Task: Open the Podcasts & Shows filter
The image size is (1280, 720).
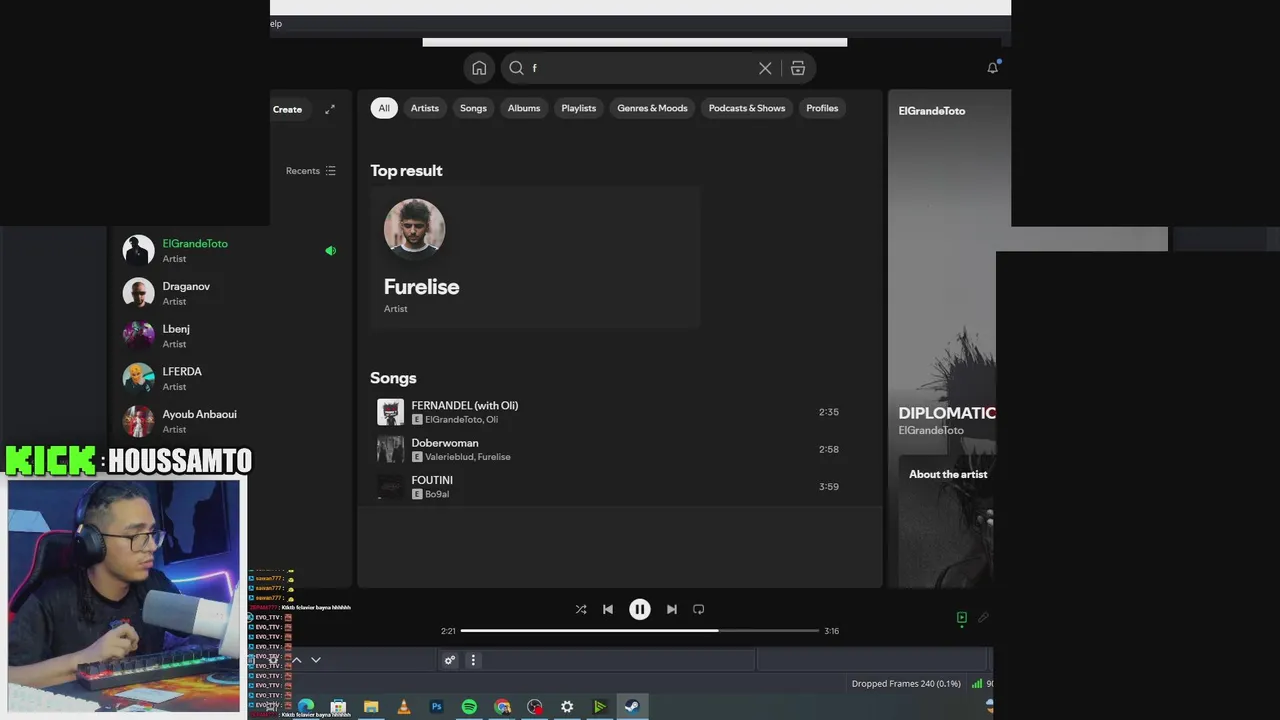Action: coord(747,108)
